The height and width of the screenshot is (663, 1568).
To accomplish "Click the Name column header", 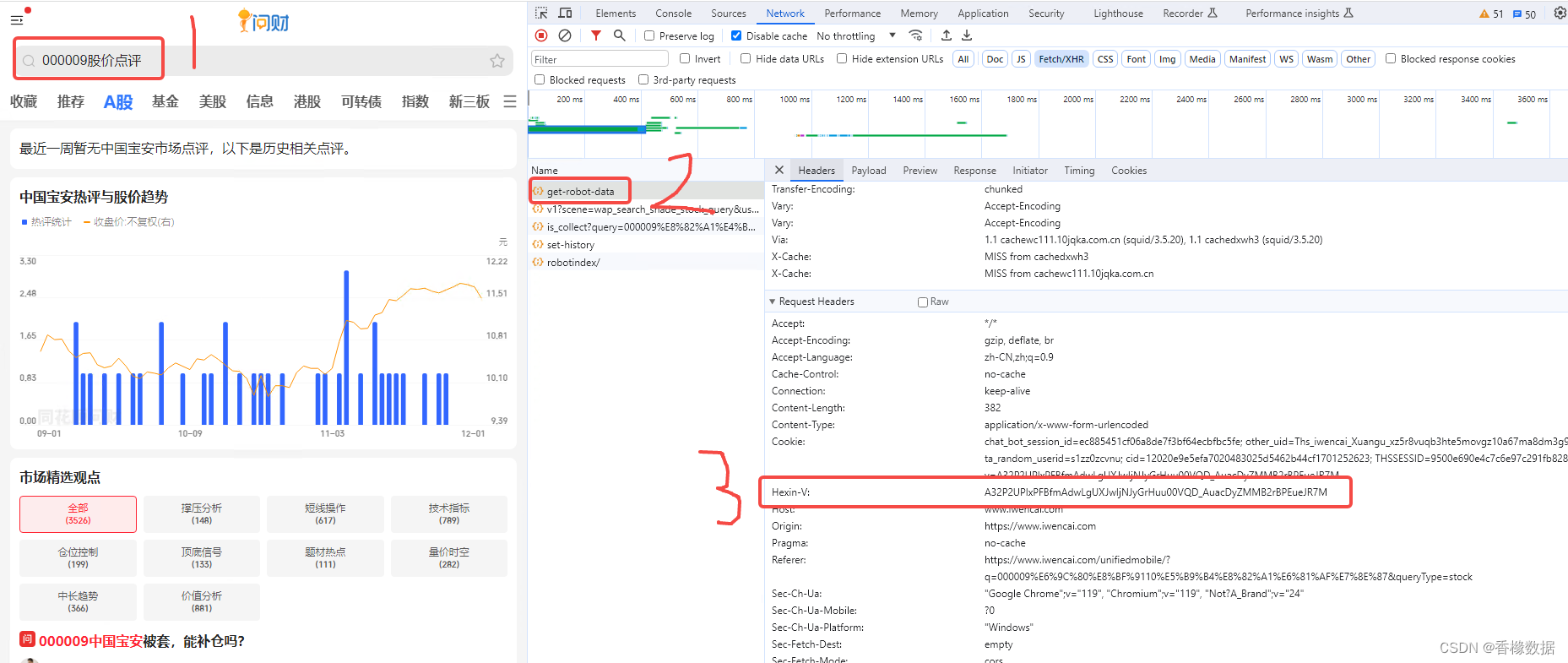I will [545, 170].
